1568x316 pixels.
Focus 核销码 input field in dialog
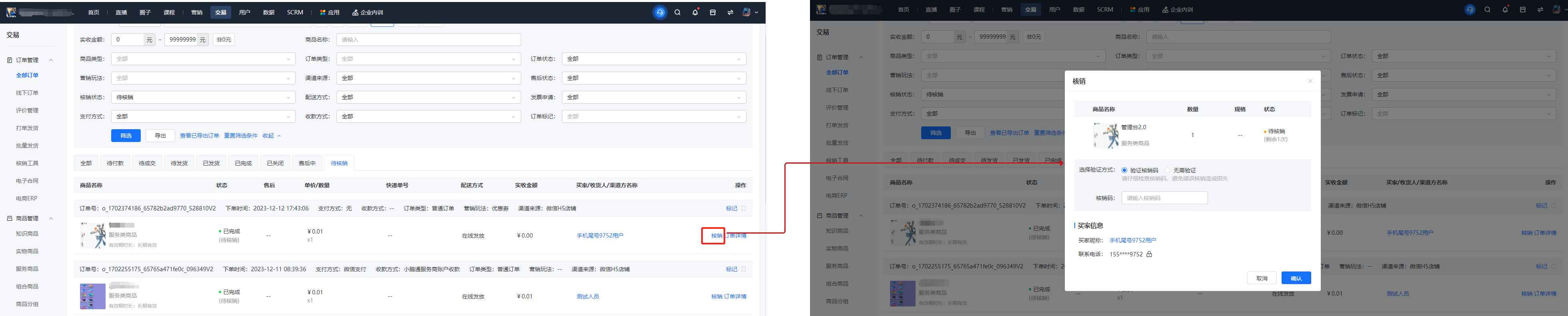(1164, 198)
